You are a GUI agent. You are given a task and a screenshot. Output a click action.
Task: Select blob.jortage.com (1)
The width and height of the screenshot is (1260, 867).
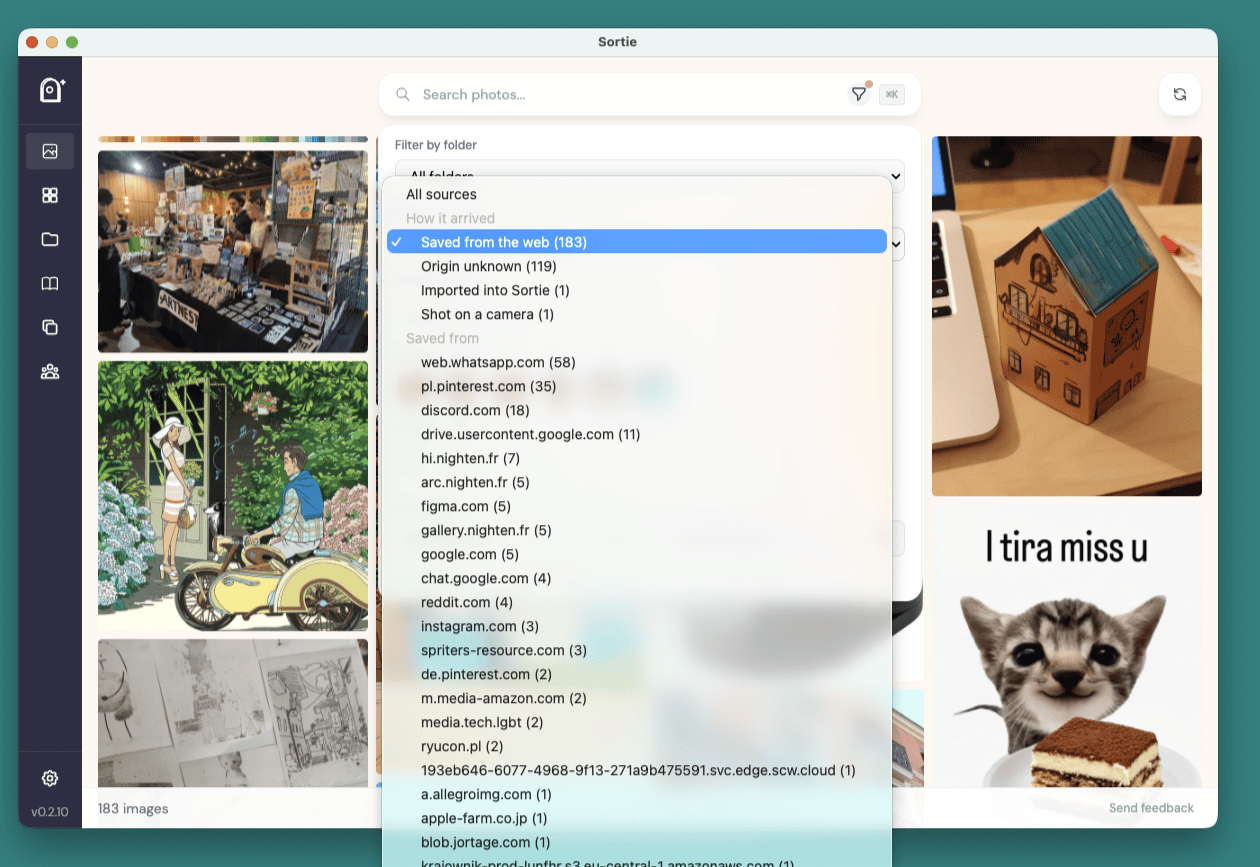(x=637, y=842)
